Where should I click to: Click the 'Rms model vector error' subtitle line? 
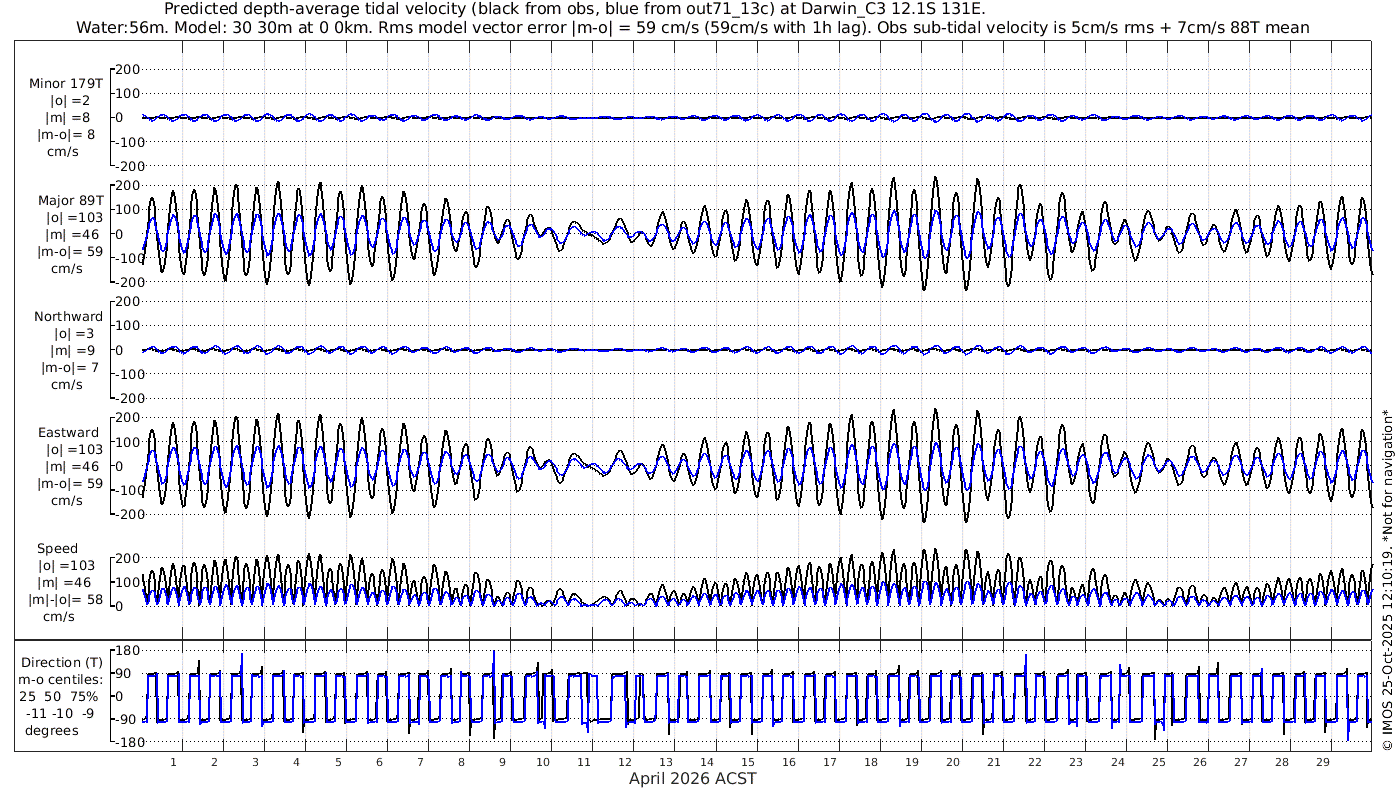tap(692, 27)
